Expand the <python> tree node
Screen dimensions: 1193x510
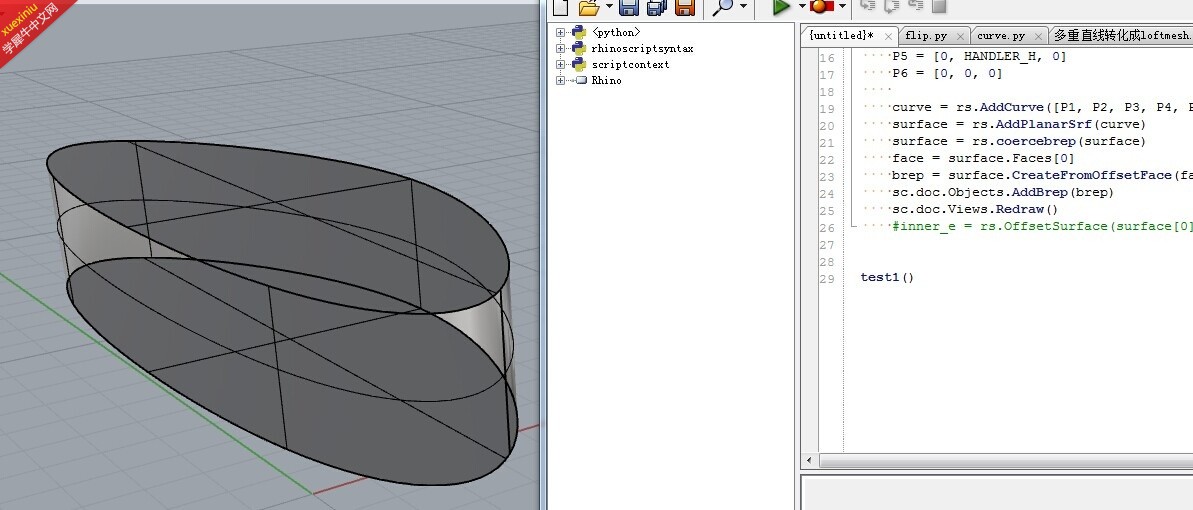pyautogui.click(x=561, y=32)
